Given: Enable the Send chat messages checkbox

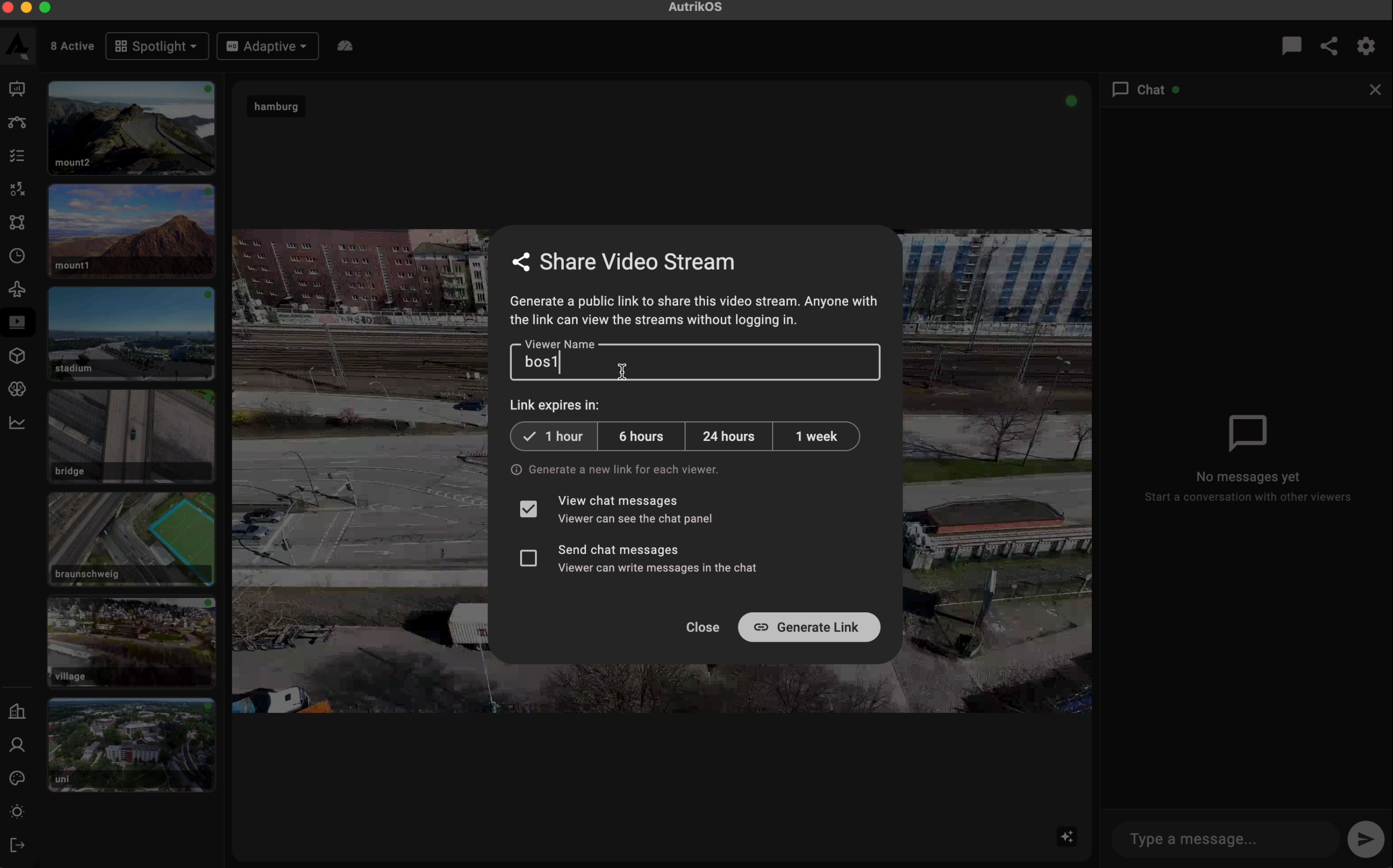Looking at the screenshot, I should [528, 557].
